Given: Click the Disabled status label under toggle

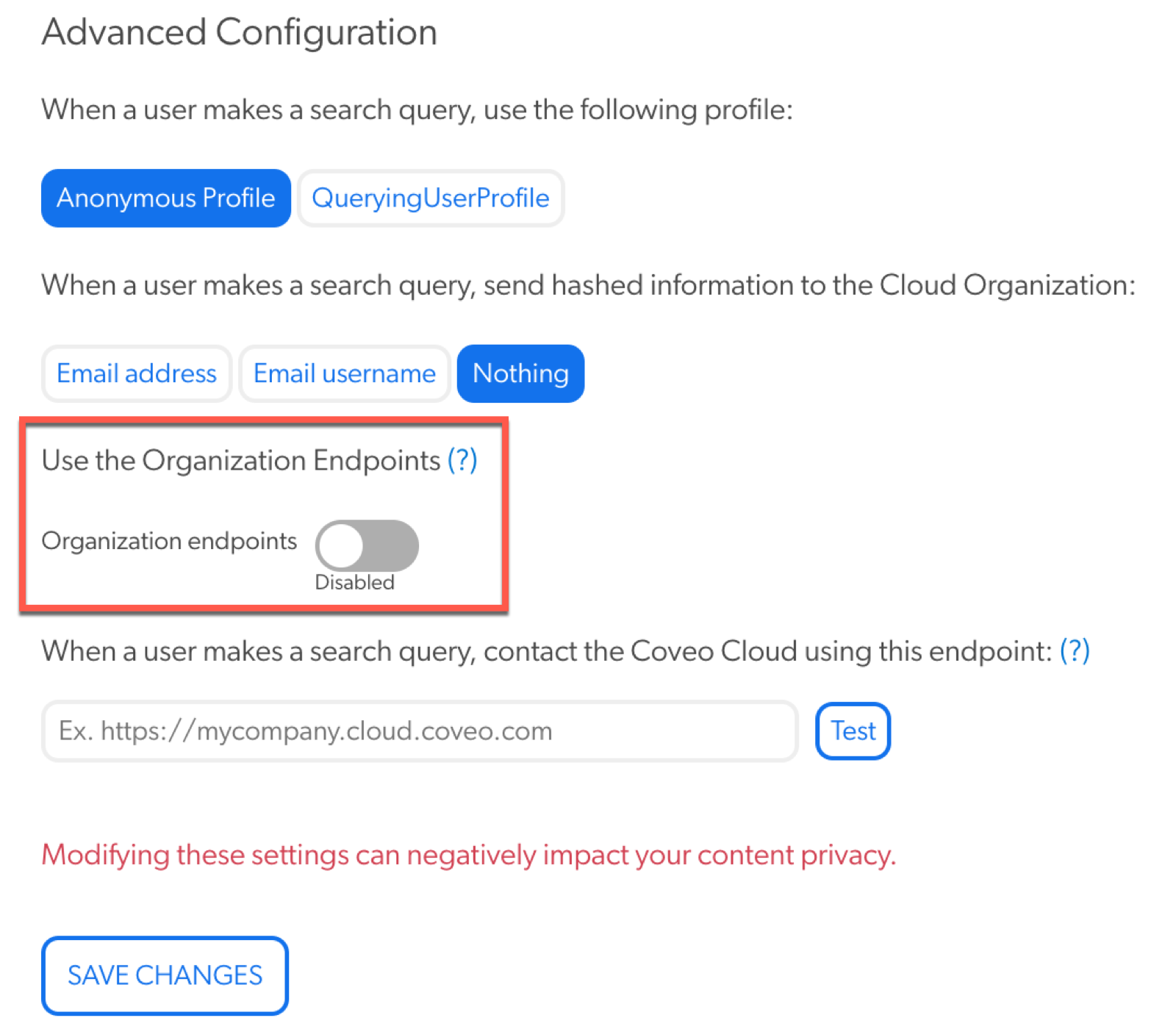Looking at the screenshot, I should click(x=354, y=582).
